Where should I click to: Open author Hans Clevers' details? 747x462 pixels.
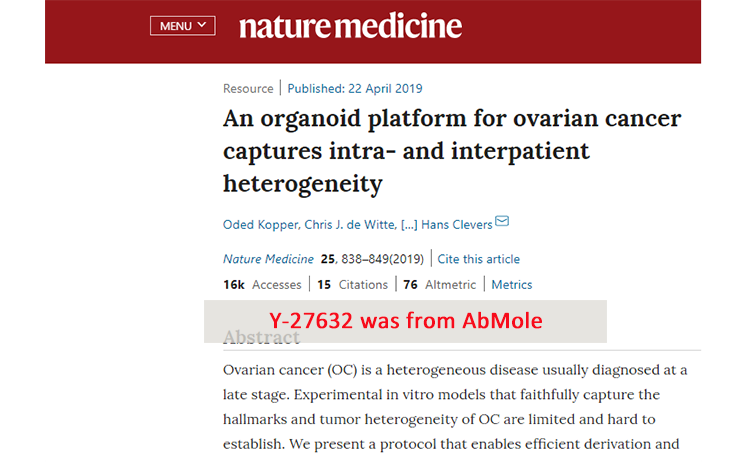(x=456, y=225)
